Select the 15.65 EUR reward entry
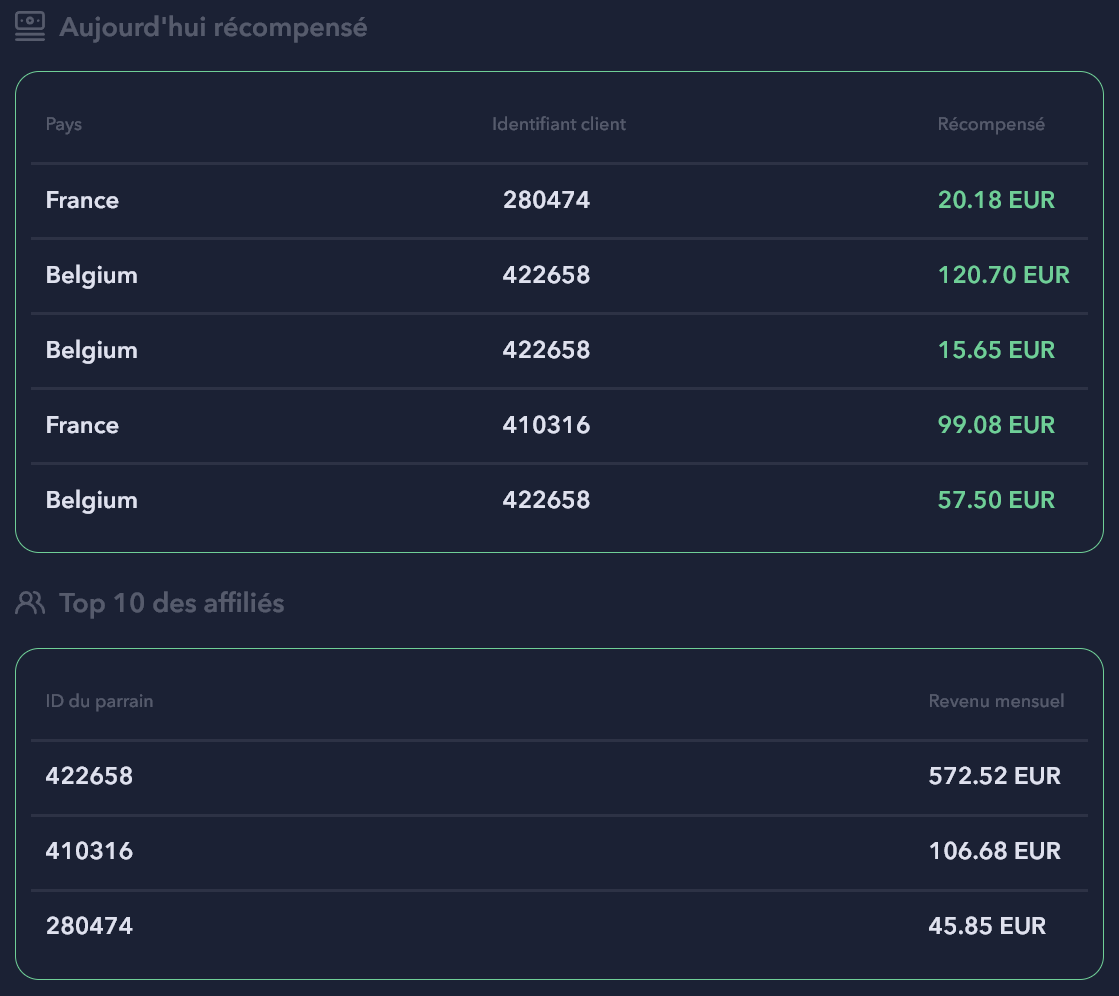Viewport: 1119px width, 996px height. pos(996,350)
